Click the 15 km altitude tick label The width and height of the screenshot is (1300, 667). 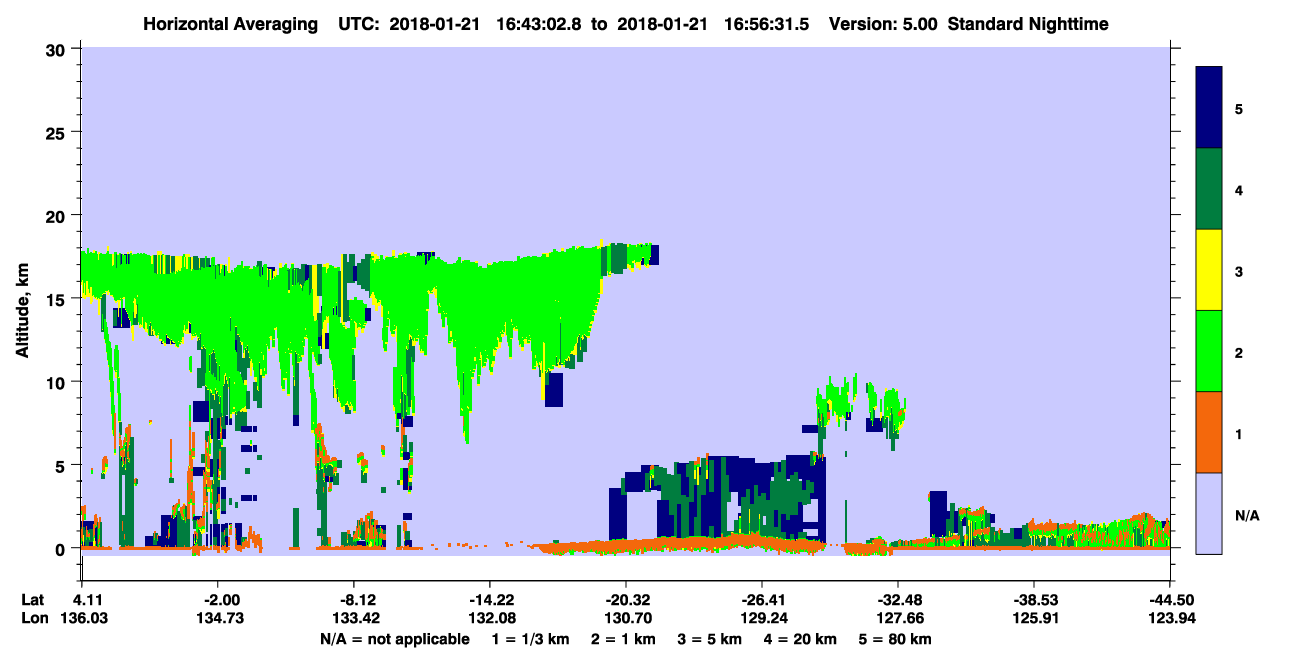pos(57,298)
